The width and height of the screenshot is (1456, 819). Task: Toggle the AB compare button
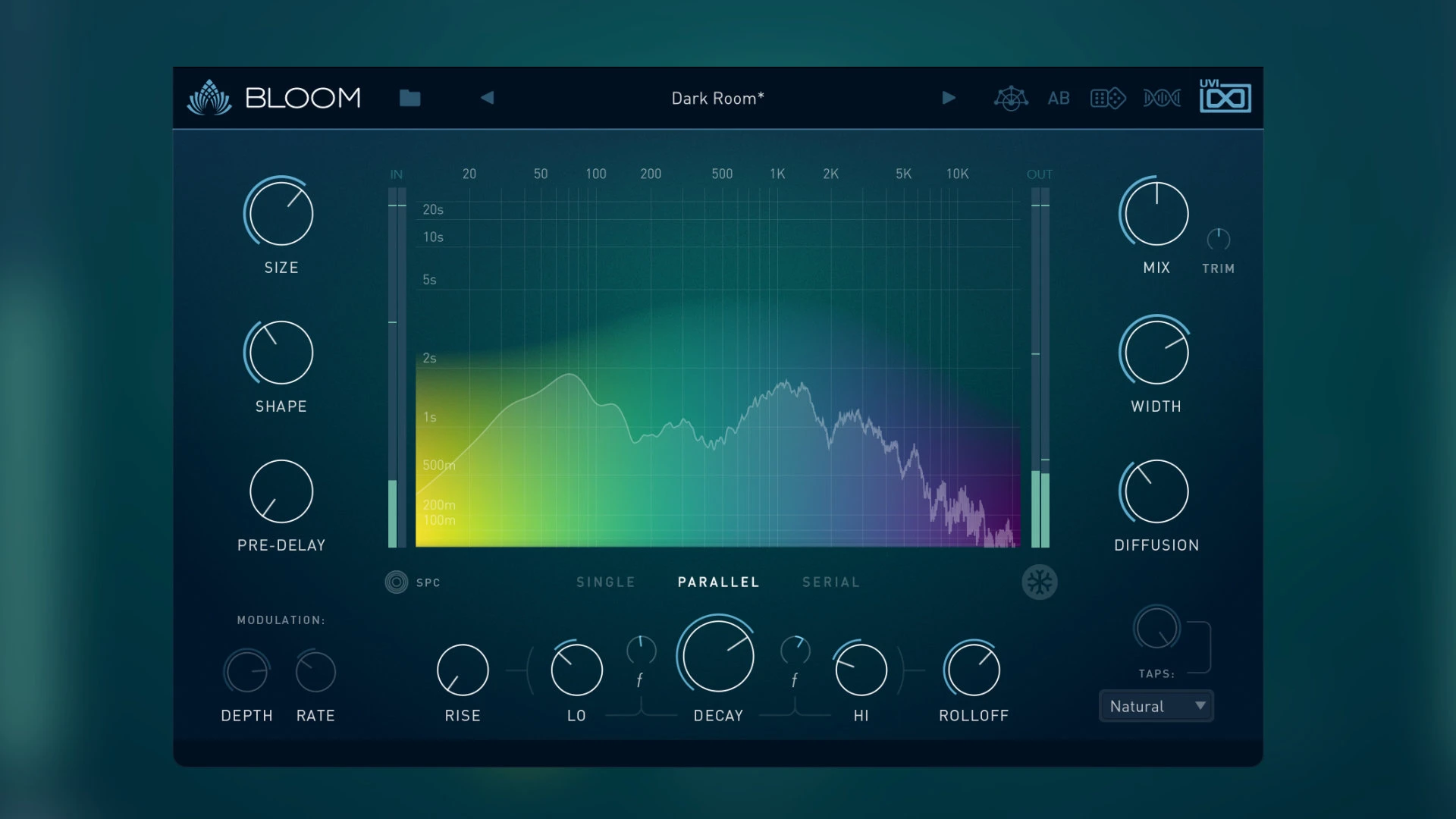[1059, 99]
